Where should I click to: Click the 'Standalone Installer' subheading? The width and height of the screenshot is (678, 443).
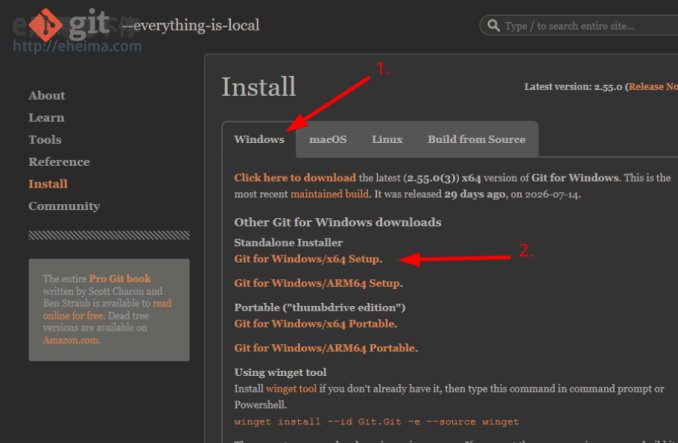288,242
